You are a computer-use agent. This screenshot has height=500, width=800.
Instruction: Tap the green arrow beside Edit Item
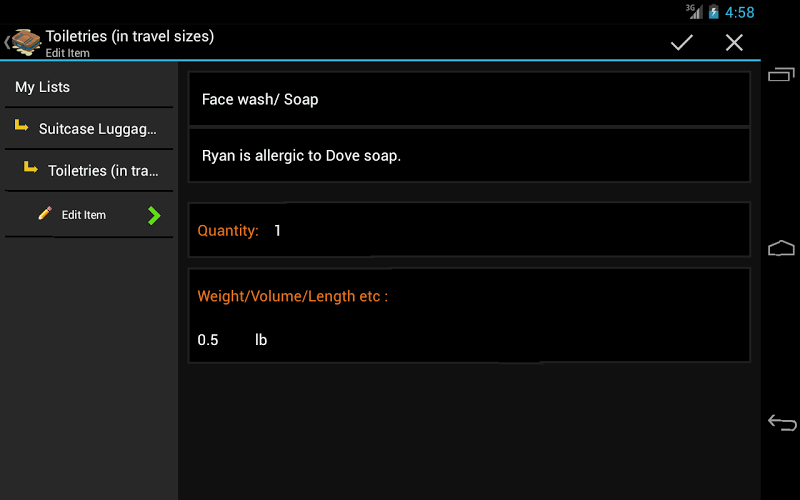(154, 215)
